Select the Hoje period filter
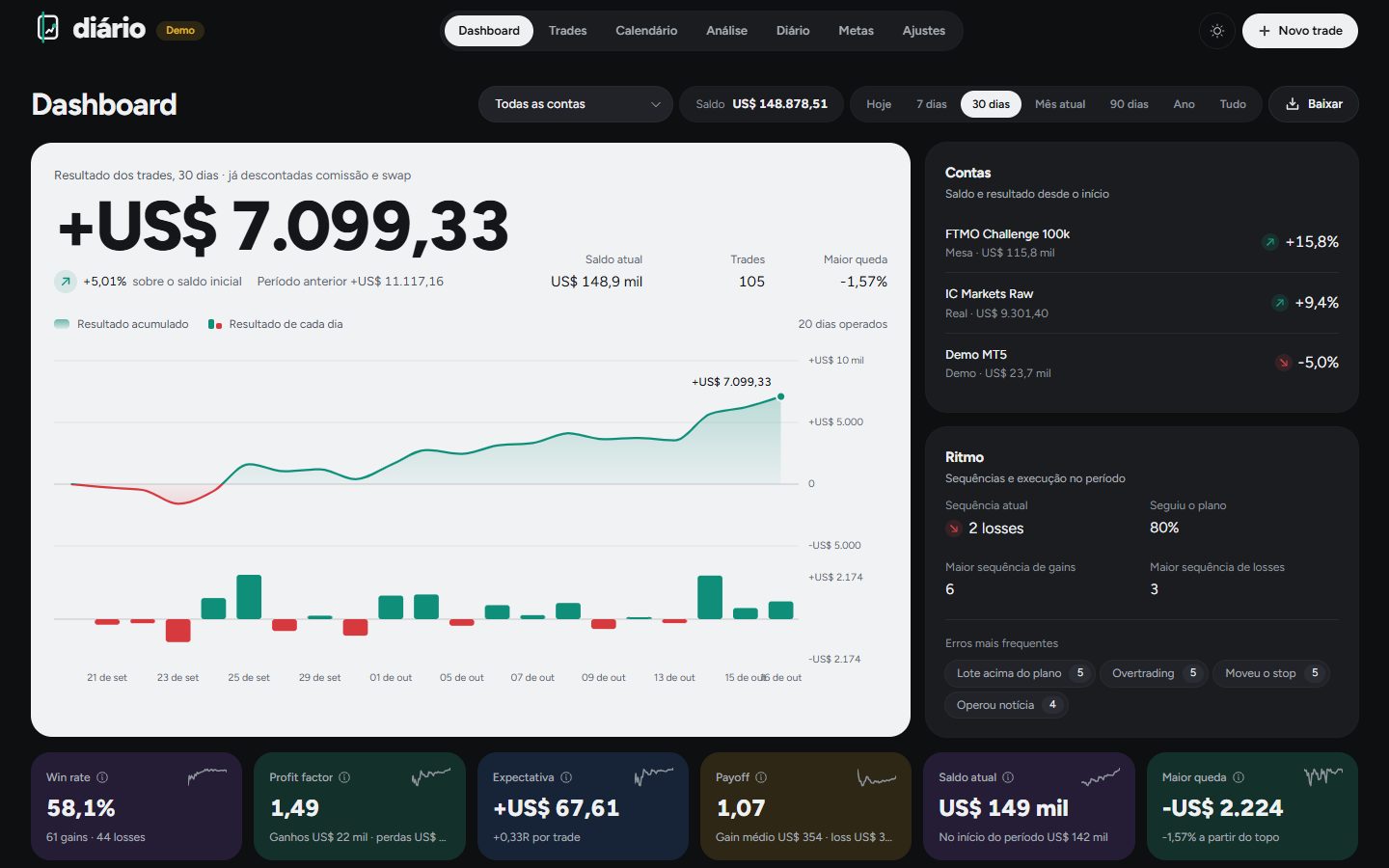 coord(879,104)
